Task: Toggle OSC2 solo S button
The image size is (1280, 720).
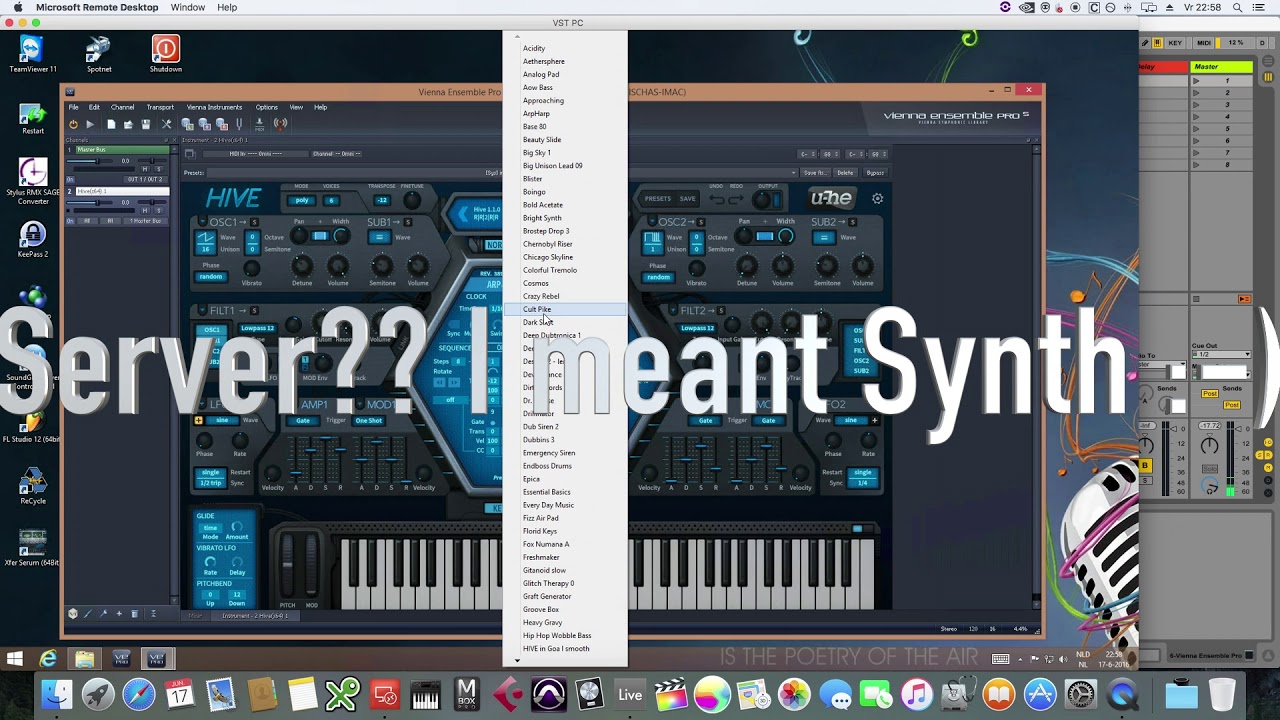Action: point(699,222)
